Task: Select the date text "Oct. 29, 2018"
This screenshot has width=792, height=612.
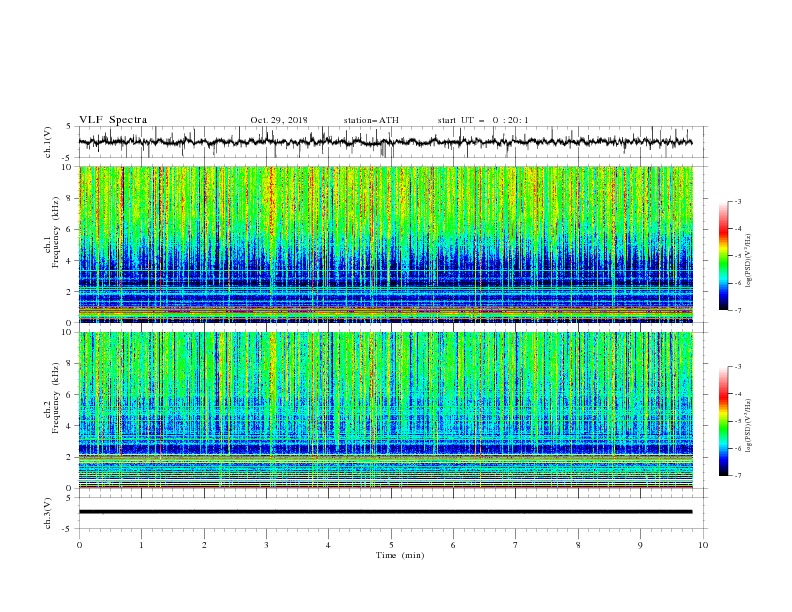Action: pos(279,120)
